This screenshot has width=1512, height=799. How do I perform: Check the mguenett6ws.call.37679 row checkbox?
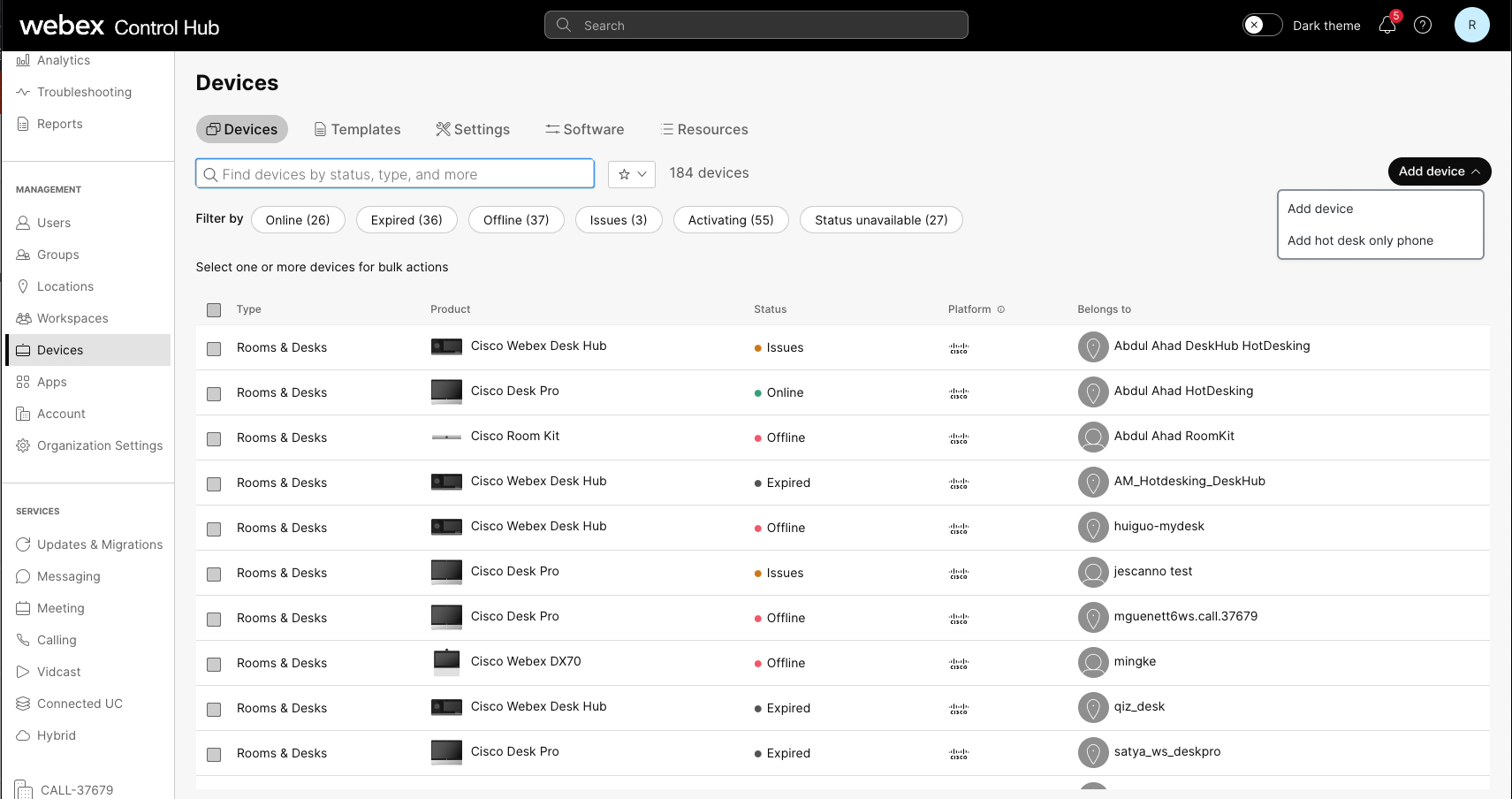214,620
